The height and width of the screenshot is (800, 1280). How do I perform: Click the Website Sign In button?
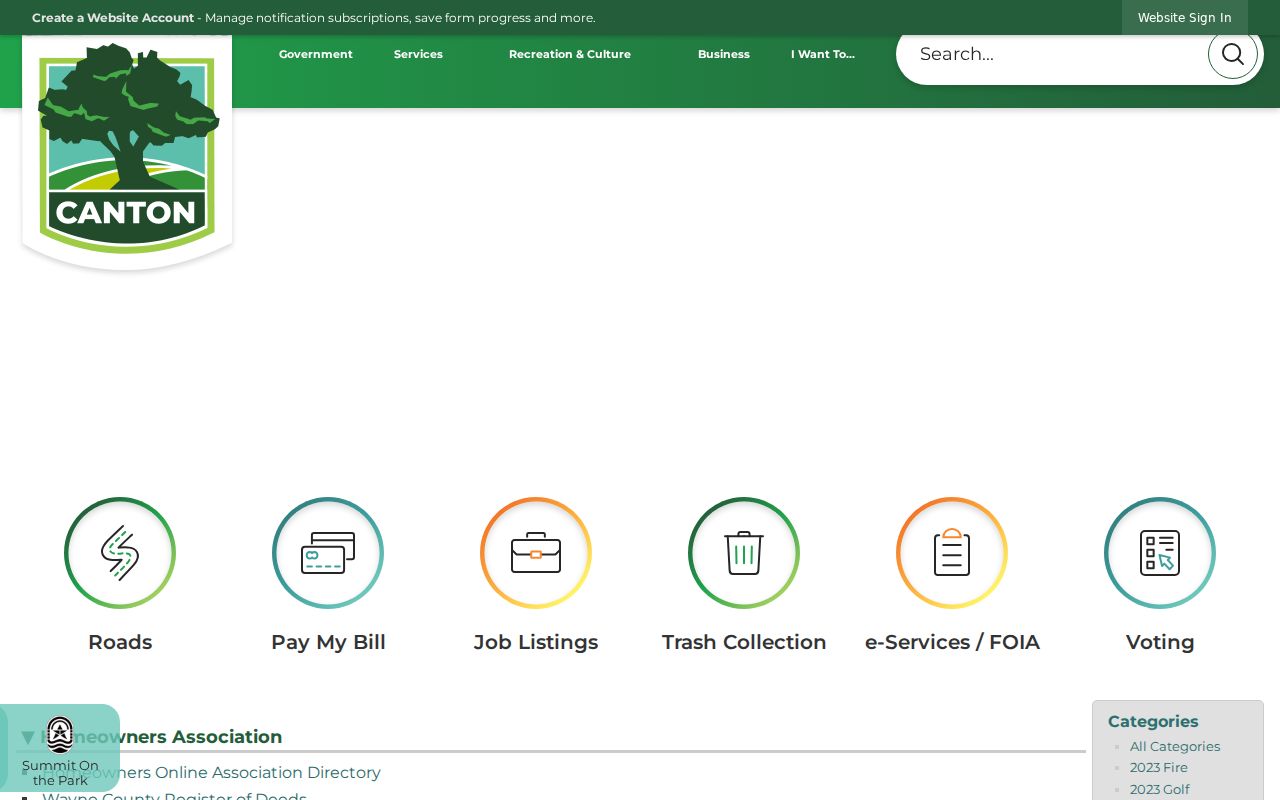click(1185, 18)
